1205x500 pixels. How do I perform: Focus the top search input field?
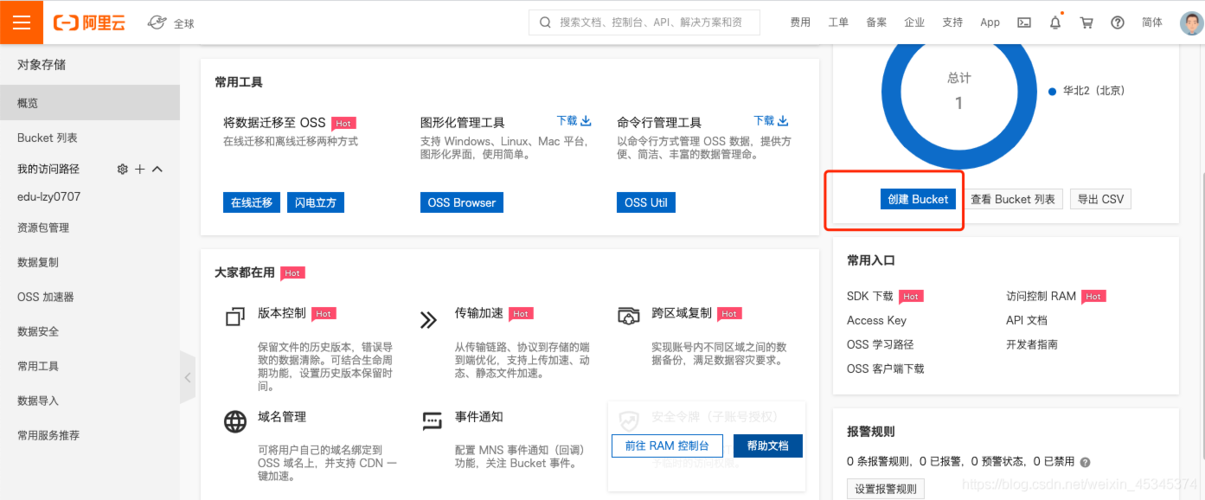[x=643, y=22]
